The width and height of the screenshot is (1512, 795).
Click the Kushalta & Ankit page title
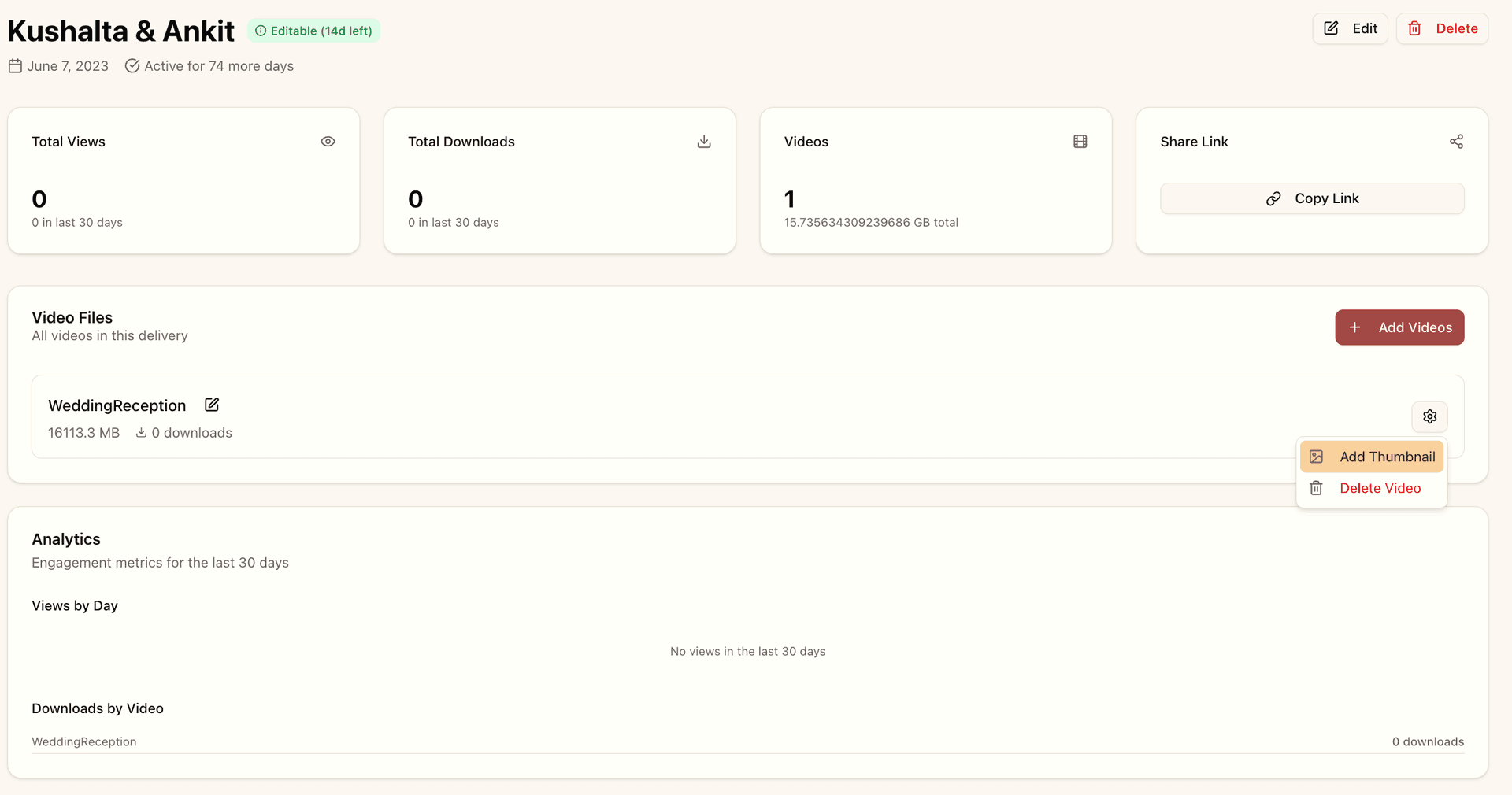click(120, 31)
